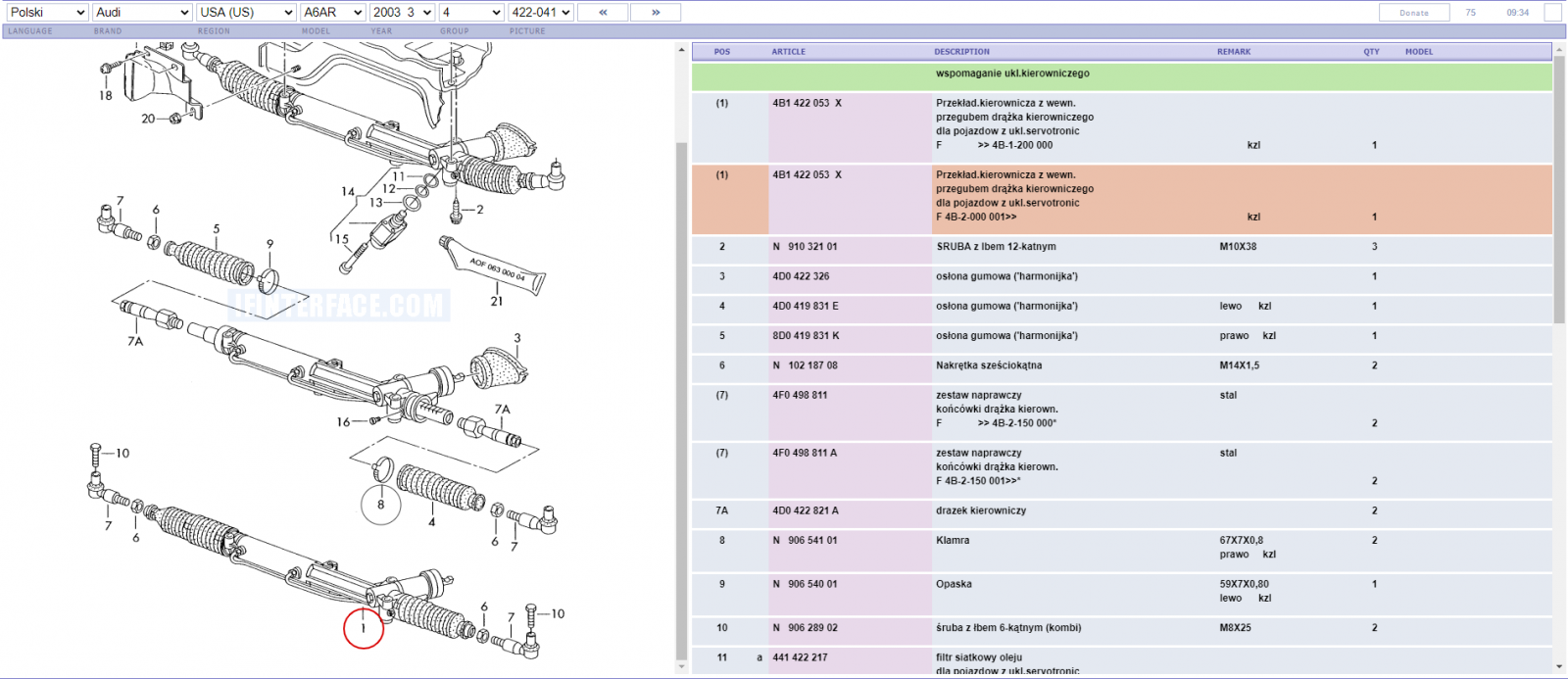This screenshot has width=1568, height=679.
Task: Select part row N 910 321 01
Action: coord(1122,247)
